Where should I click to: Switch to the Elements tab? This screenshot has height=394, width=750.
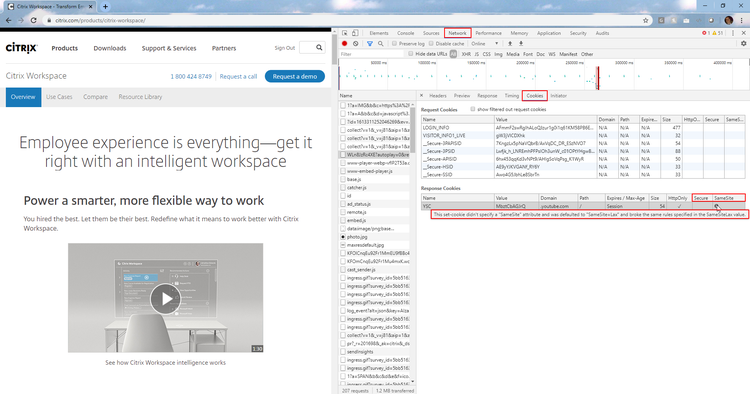[x=379, y=33]
